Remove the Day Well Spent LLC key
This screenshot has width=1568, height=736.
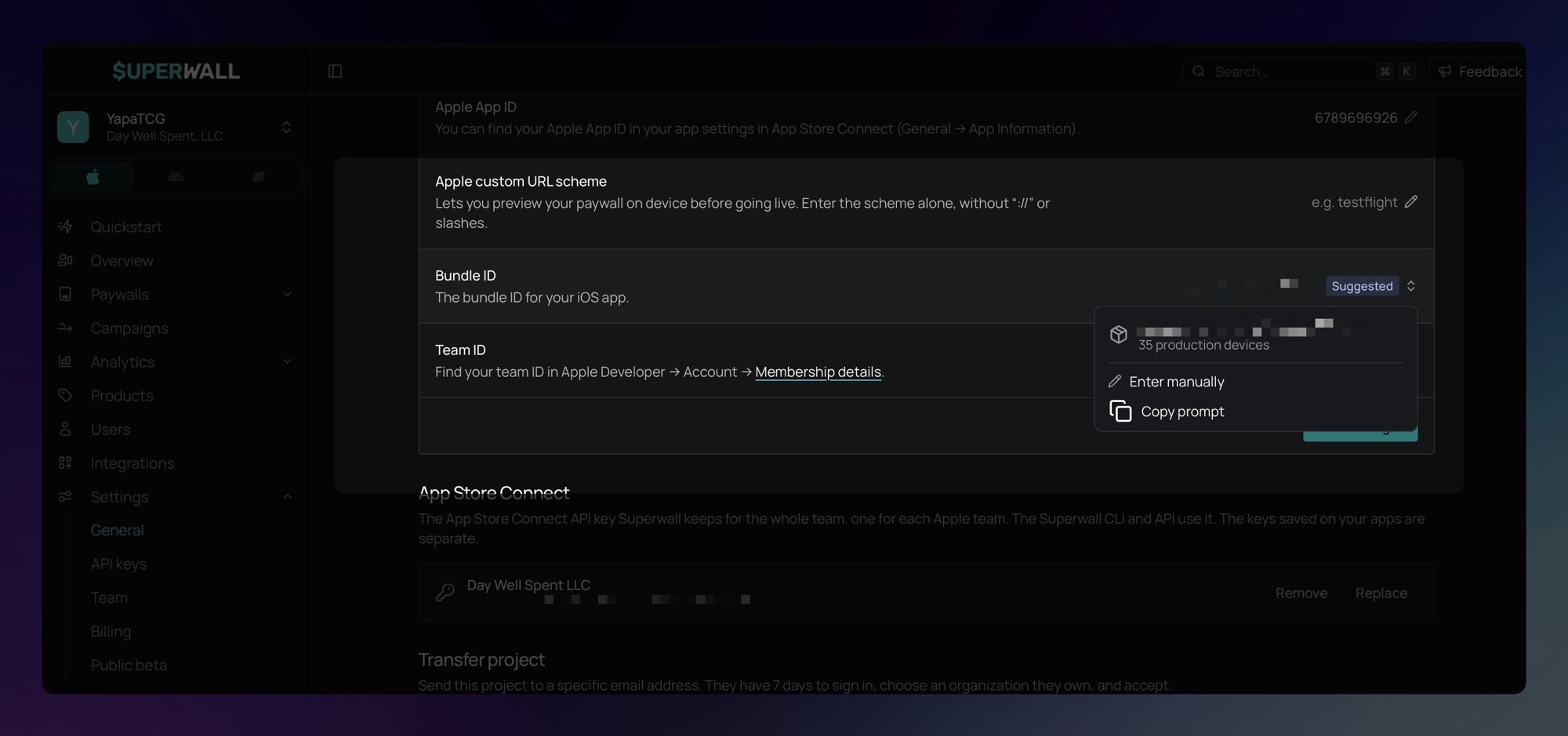pyautogui.click(x=1301, y=593)
